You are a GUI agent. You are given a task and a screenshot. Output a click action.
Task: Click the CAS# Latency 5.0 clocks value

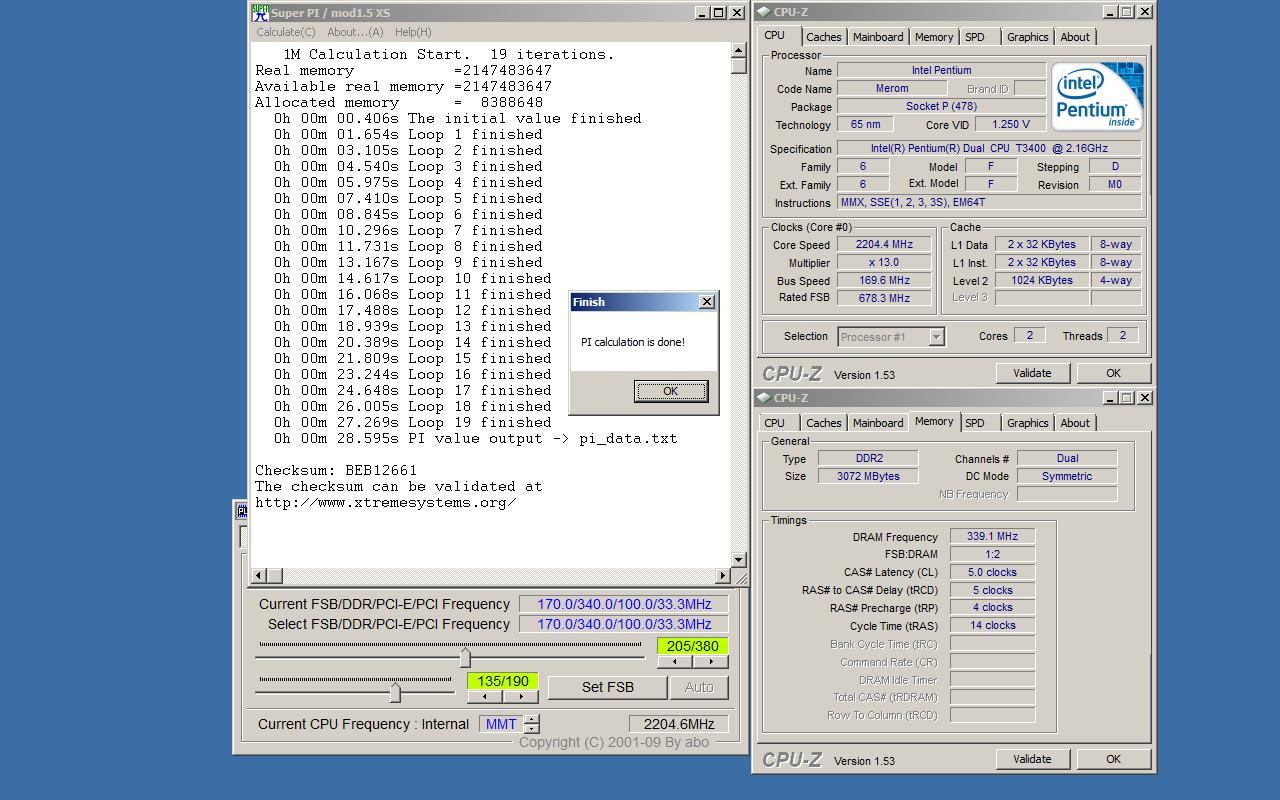[992, 573]
